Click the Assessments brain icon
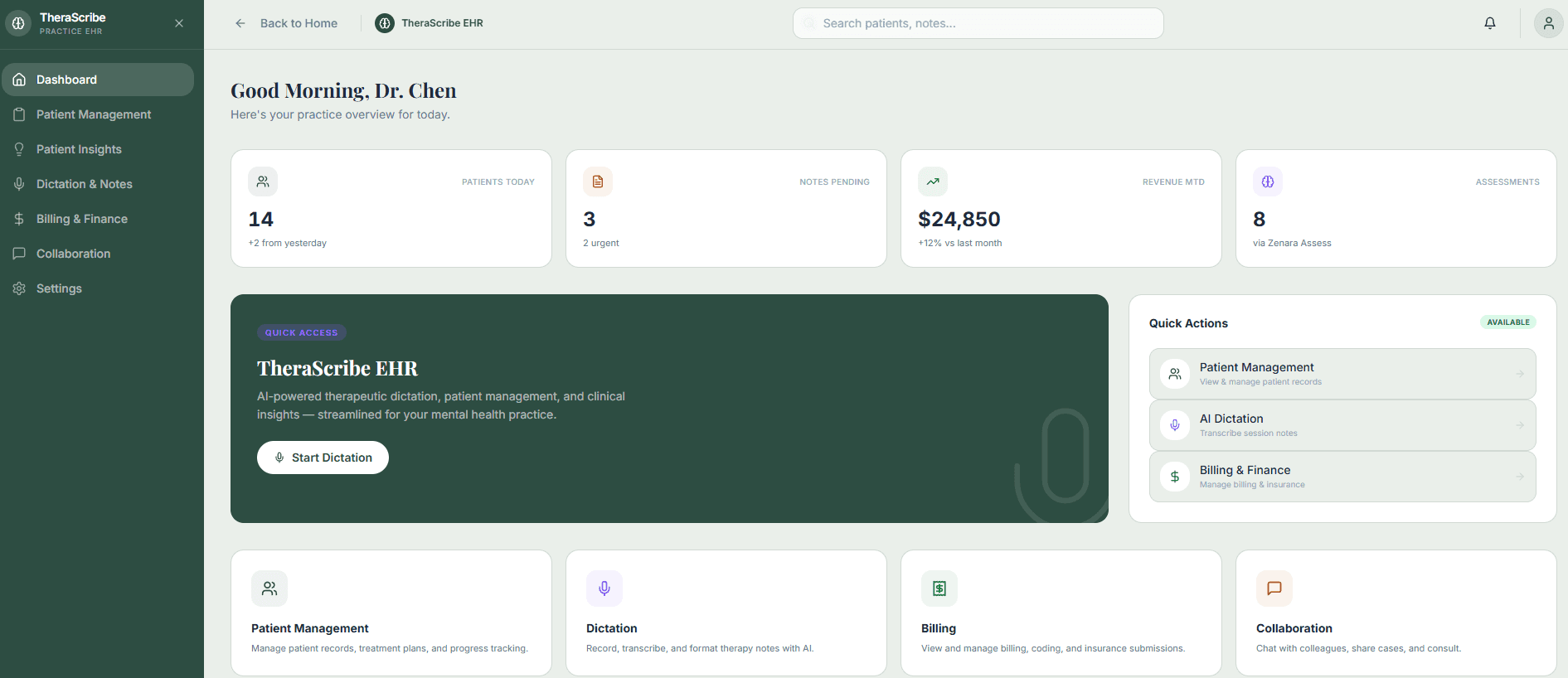 [1268, 182]
